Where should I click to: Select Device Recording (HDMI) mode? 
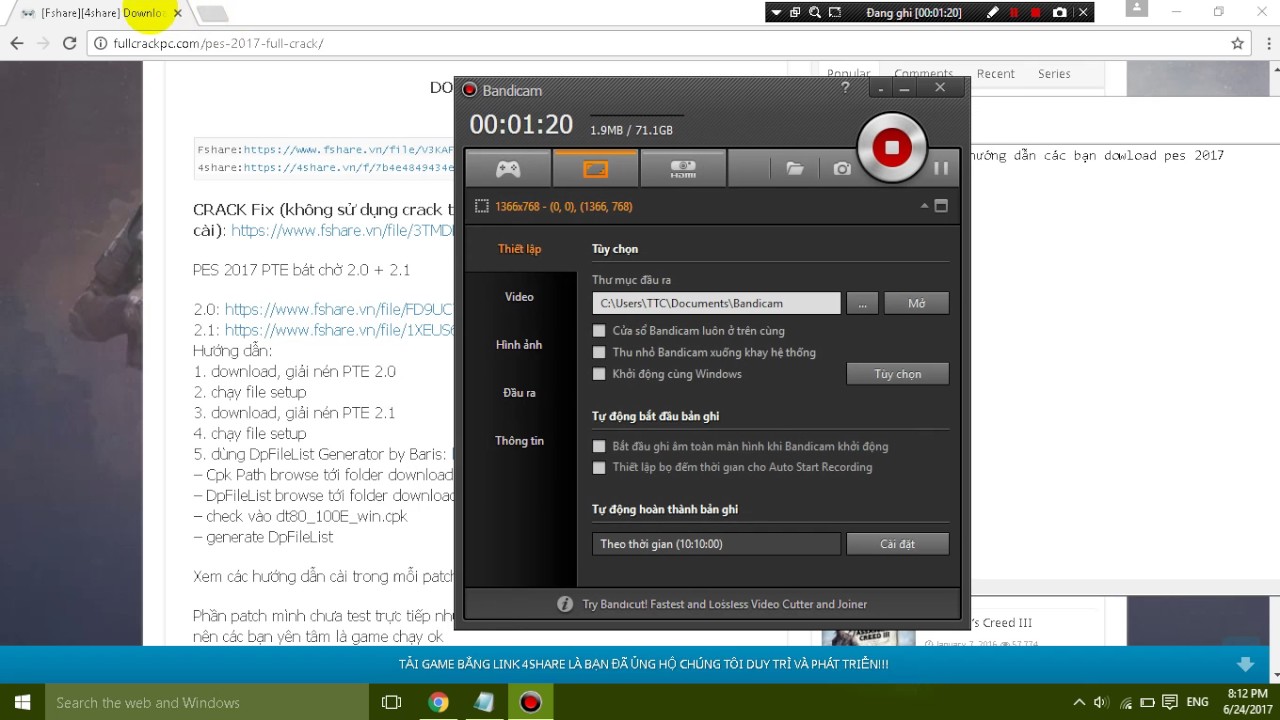pos(683,168)
